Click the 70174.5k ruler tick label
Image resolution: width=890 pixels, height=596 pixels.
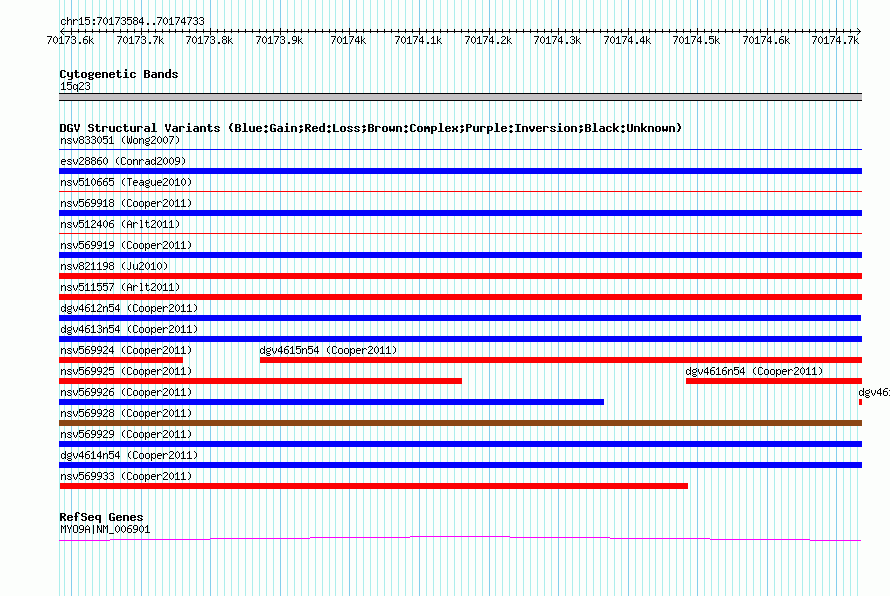[696, 40]
